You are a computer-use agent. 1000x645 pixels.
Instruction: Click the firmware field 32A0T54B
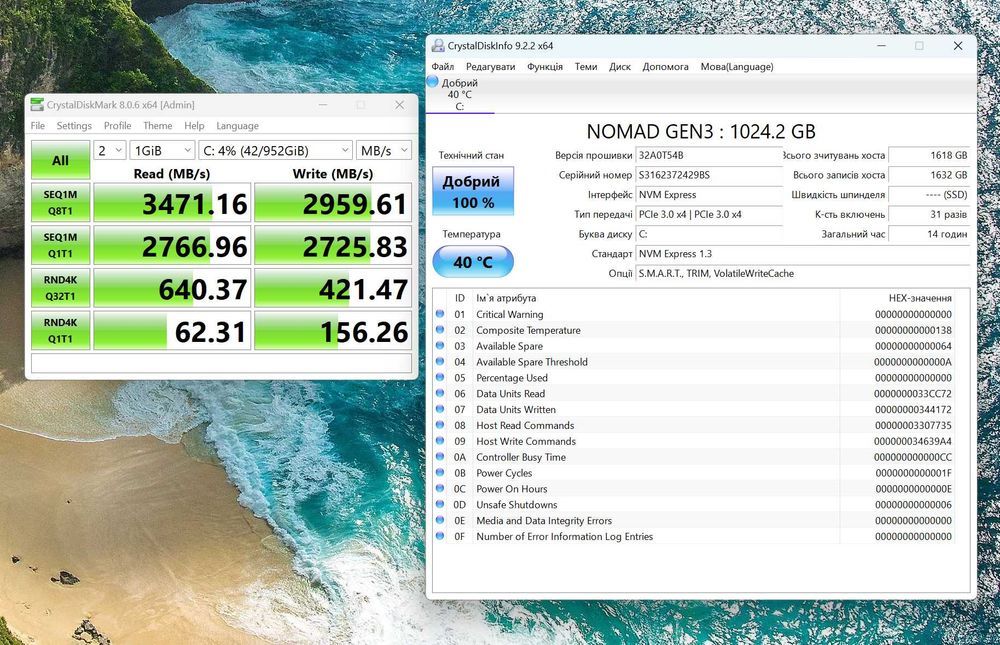point(709,155)
